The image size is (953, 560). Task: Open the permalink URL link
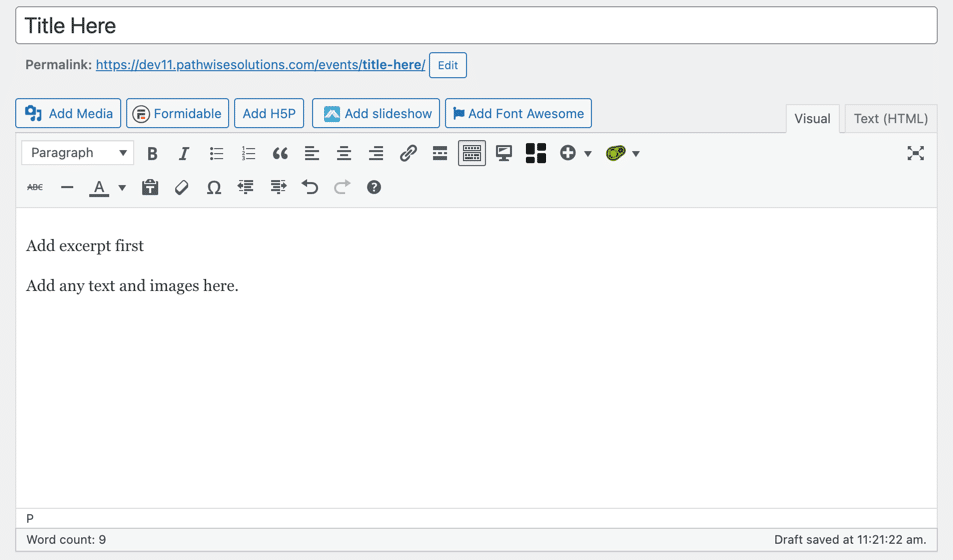pos(260,65)
